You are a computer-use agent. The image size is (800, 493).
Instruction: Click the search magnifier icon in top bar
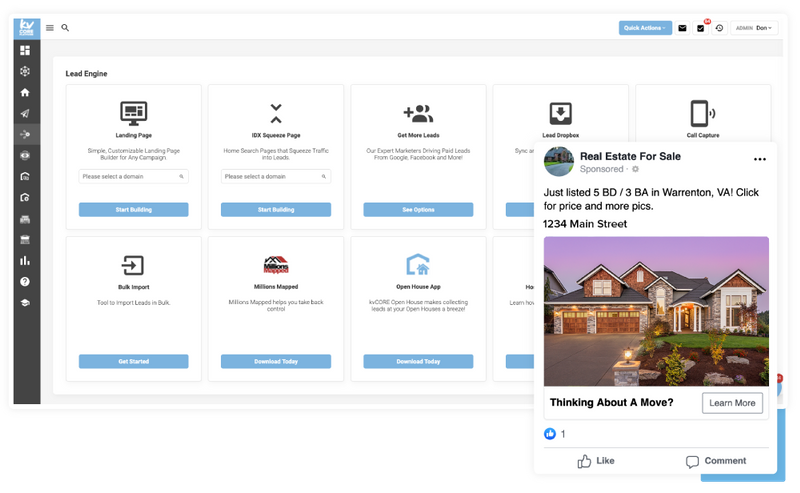pyautogui.click(x=65, y=28)
